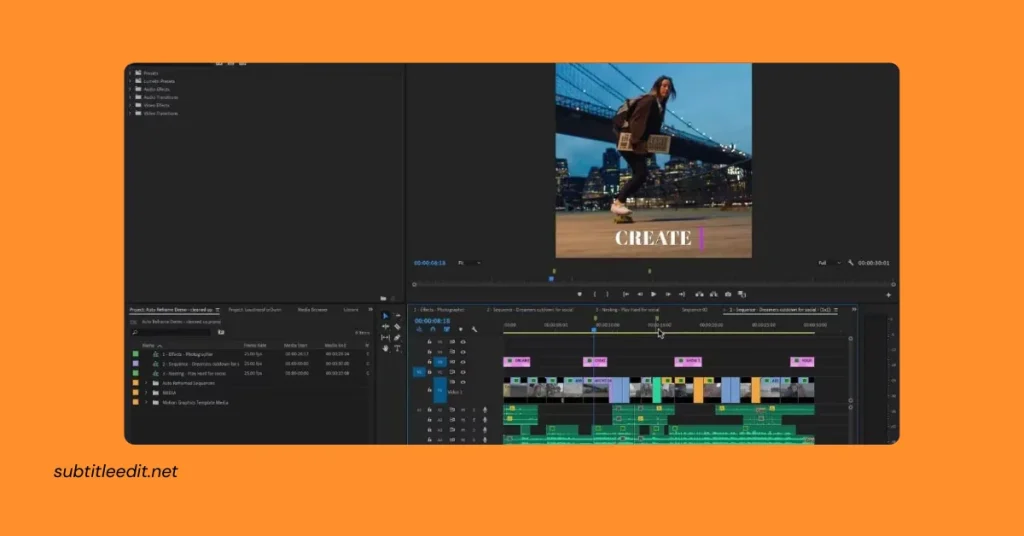Screen dimensions: 1024x536
Task: Switch to Libraries tab
Action: (x=351, y=310)
